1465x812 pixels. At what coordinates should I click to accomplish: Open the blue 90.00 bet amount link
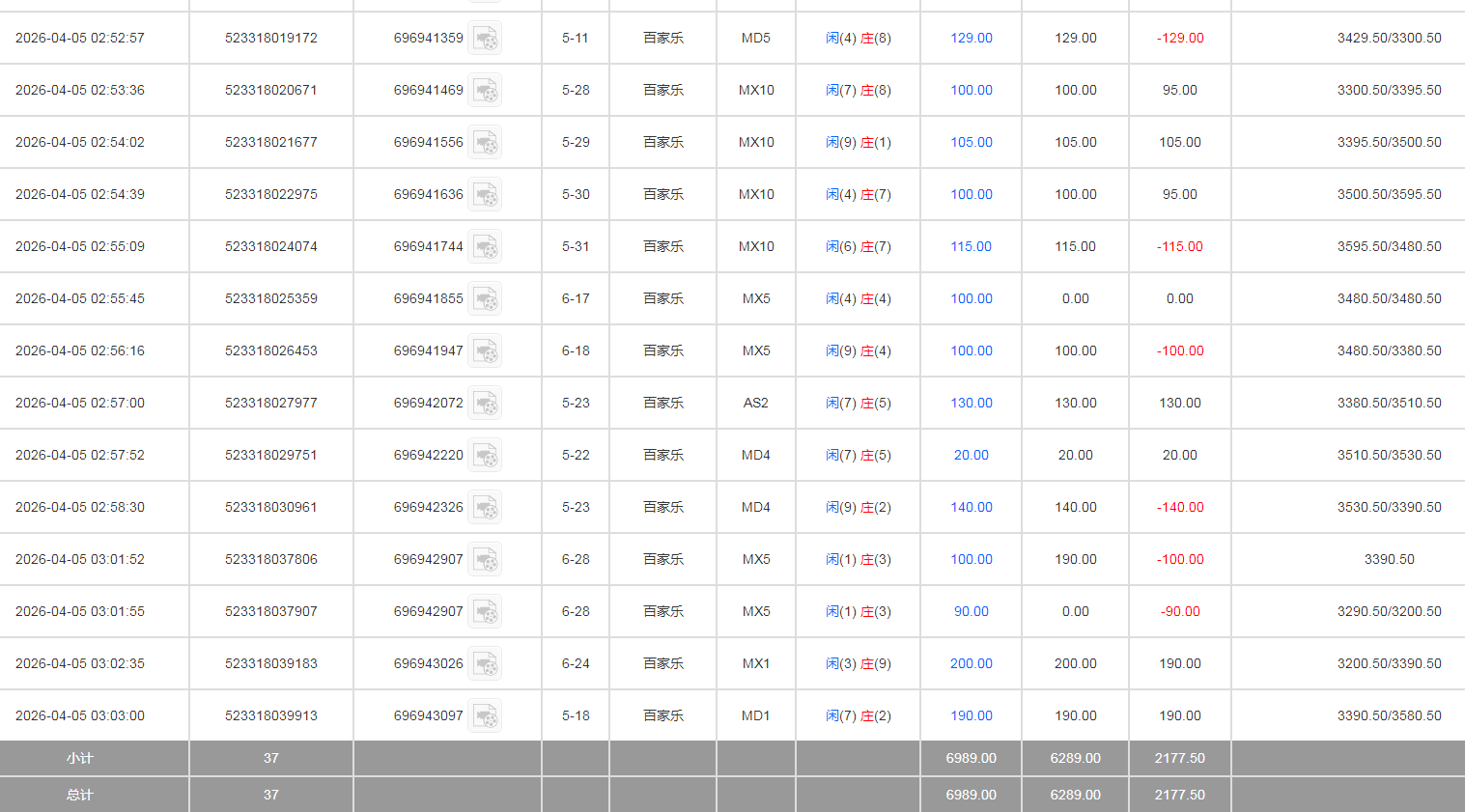coord(971,611)
